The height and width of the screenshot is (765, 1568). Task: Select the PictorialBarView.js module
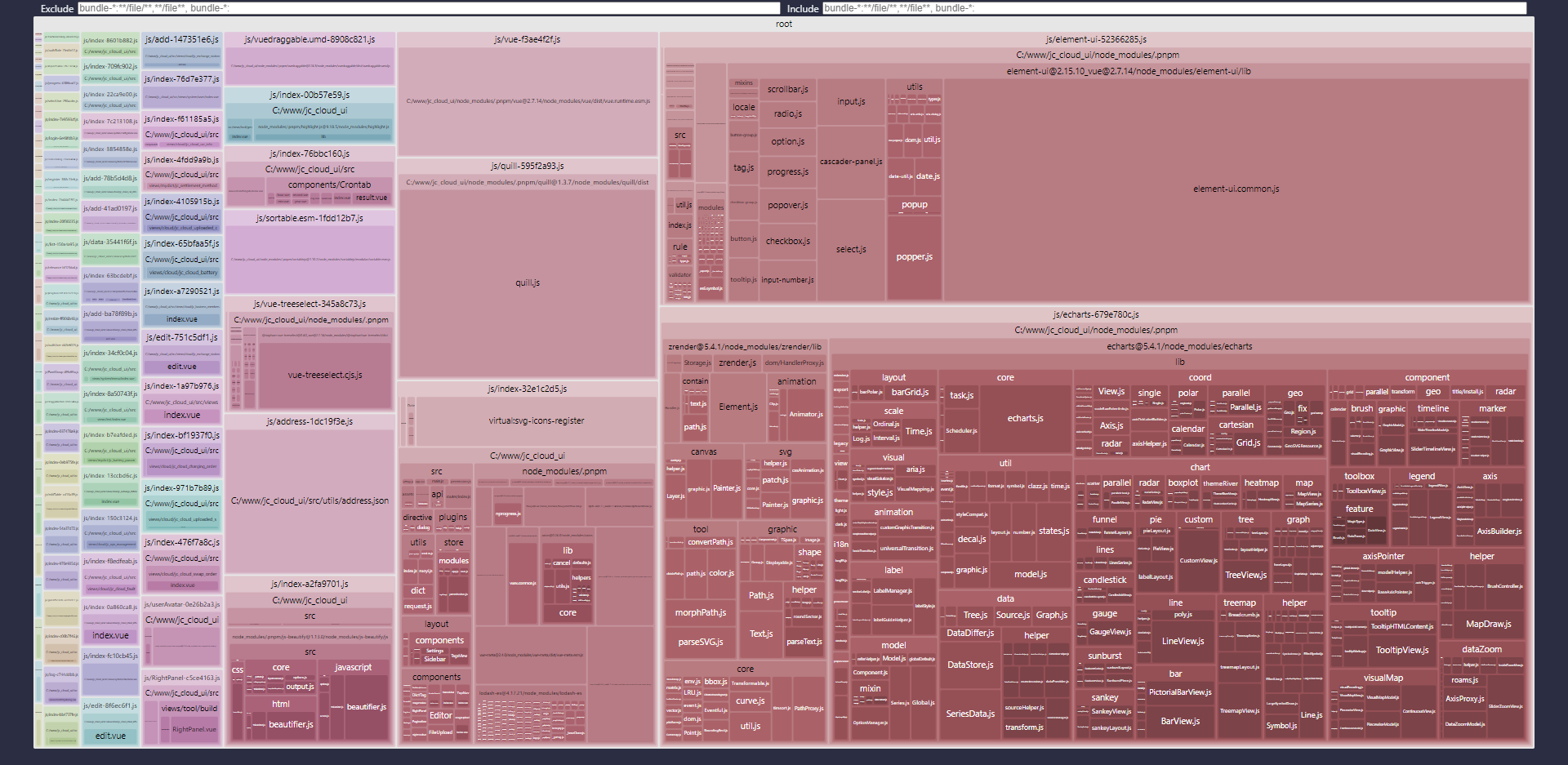click(x=1180, y=692)
